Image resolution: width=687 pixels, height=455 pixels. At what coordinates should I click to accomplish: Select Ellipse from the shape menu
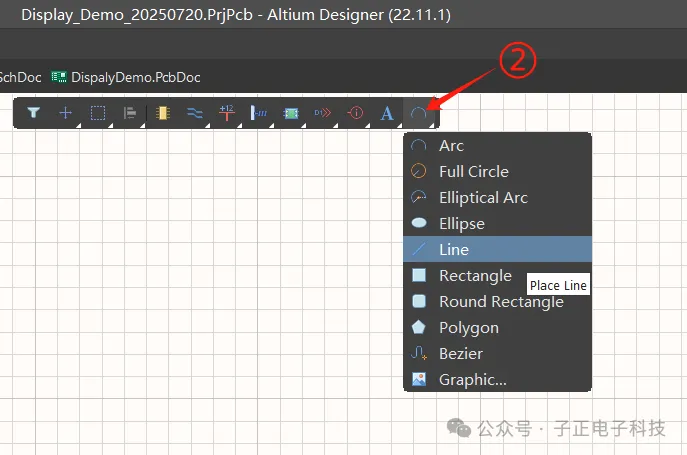(497, 224)
